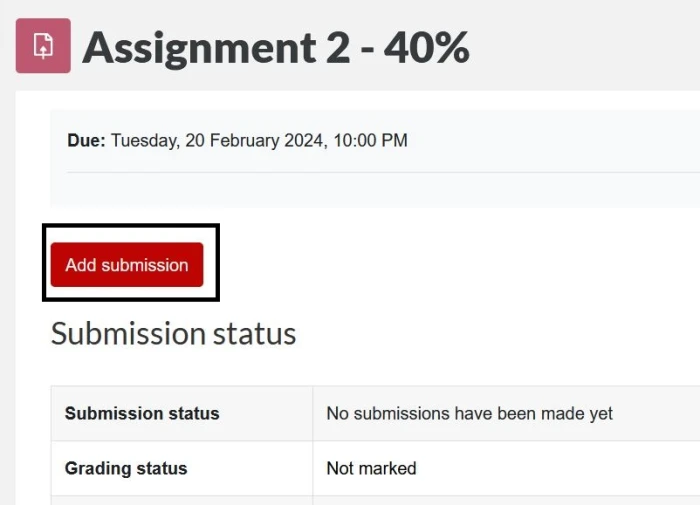Viewport: 700px width, 505px height.
Task: Click the 40% in the title
Action: pyautogui.click(x=426, y=46)
